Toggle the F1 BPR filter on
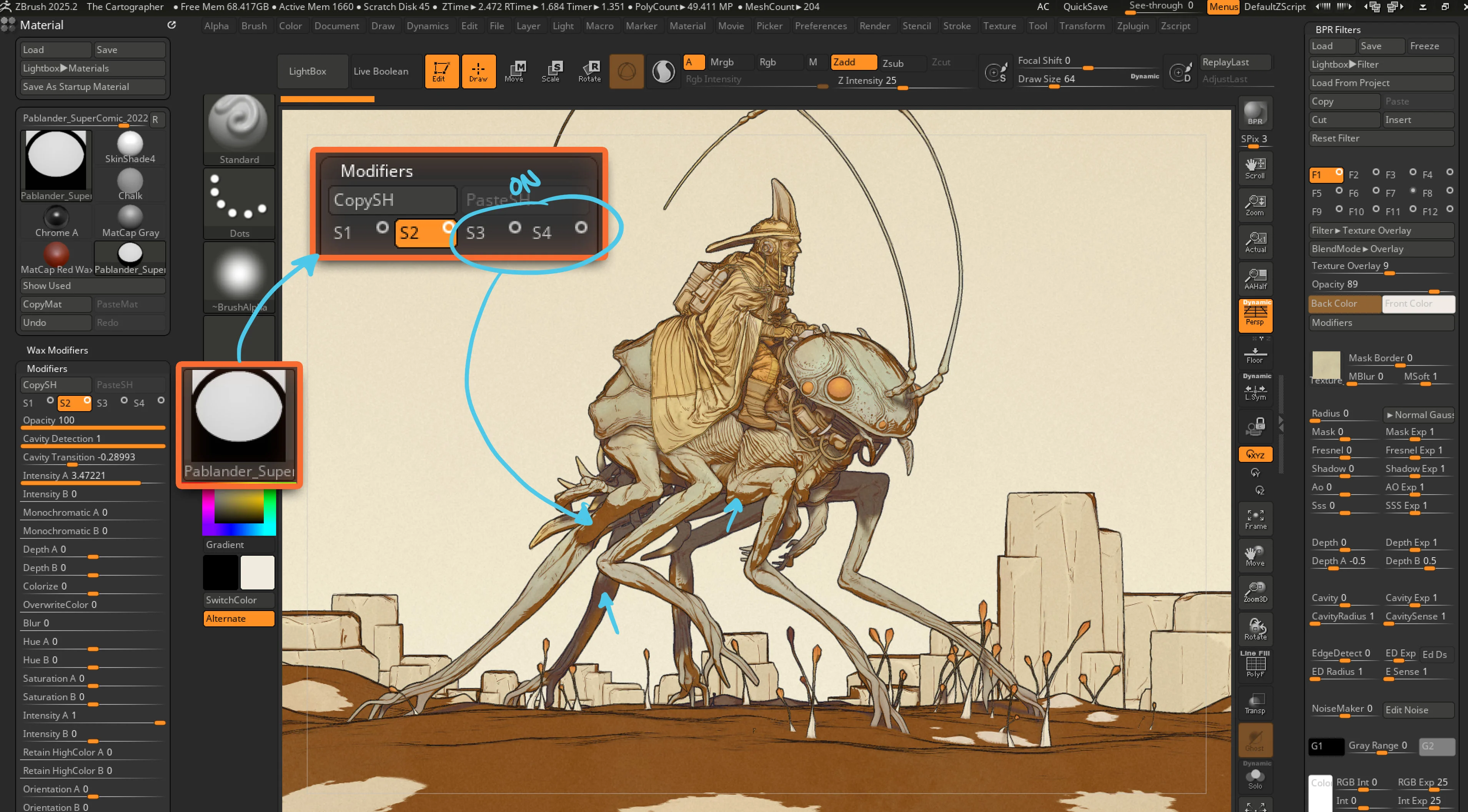The height and width of the screenshot is (812, 1468). (x=1326, y=175)
